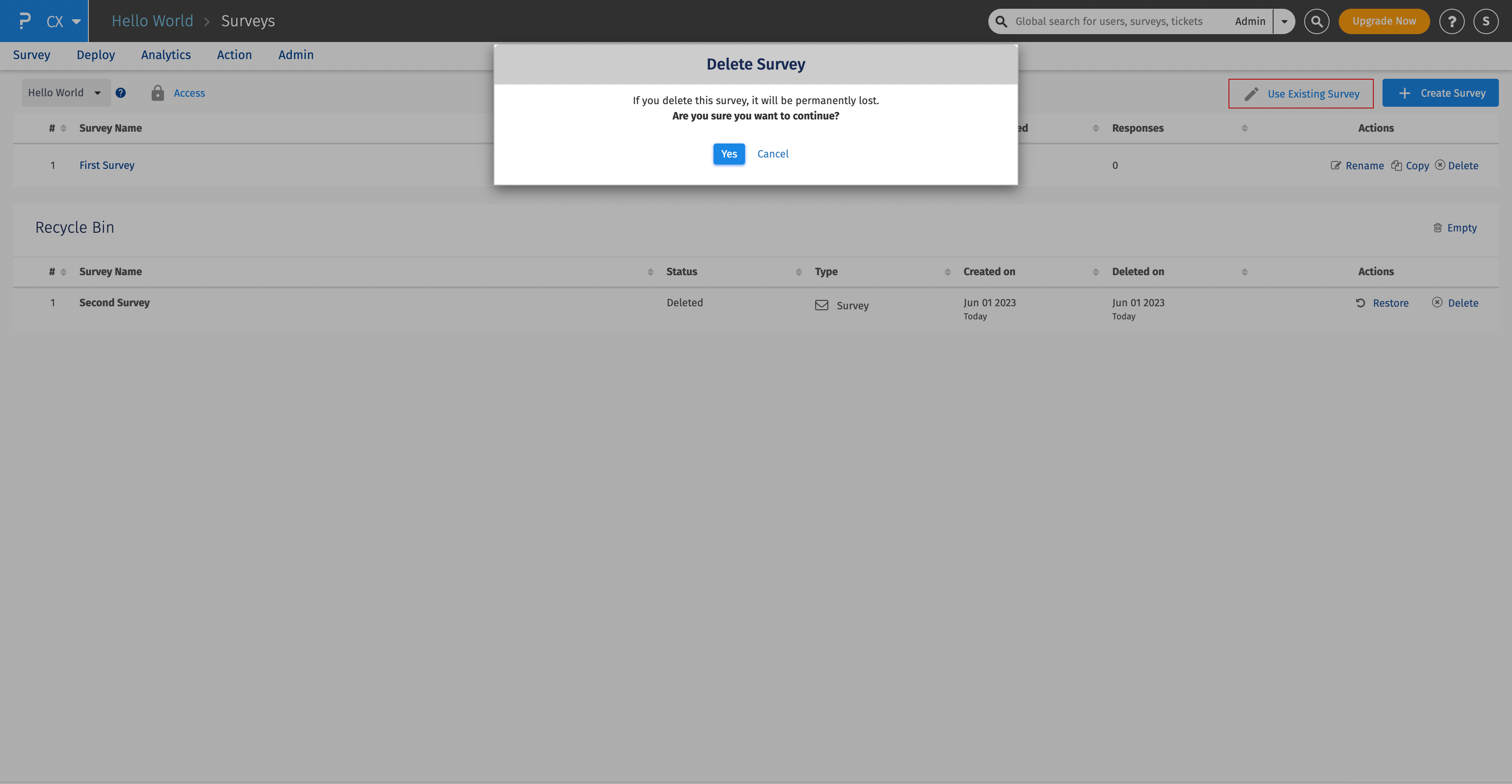Click the pencil icon on Use Existing Survey
The width and height of the screenshot is (1512, 784).
1252,93
